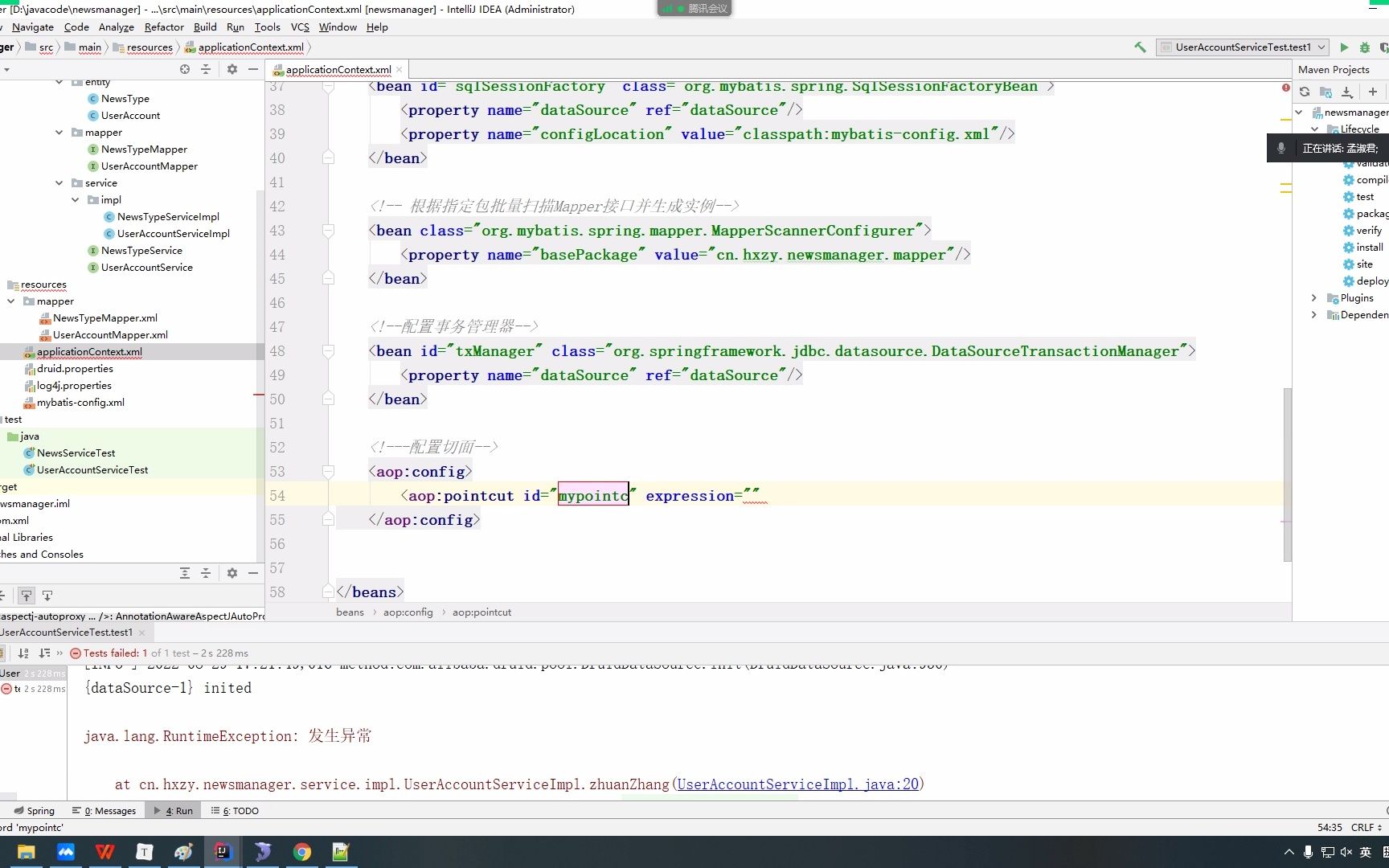Click Maven Download Sources icon

click(x=1348, y=92)
